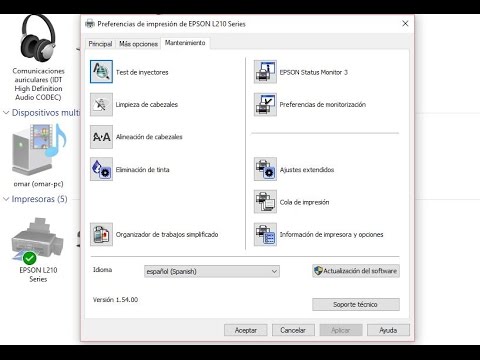Select the EPSON L210 Series printer device
This screenshot has height=360, width=480.
[x=38, y=251]
